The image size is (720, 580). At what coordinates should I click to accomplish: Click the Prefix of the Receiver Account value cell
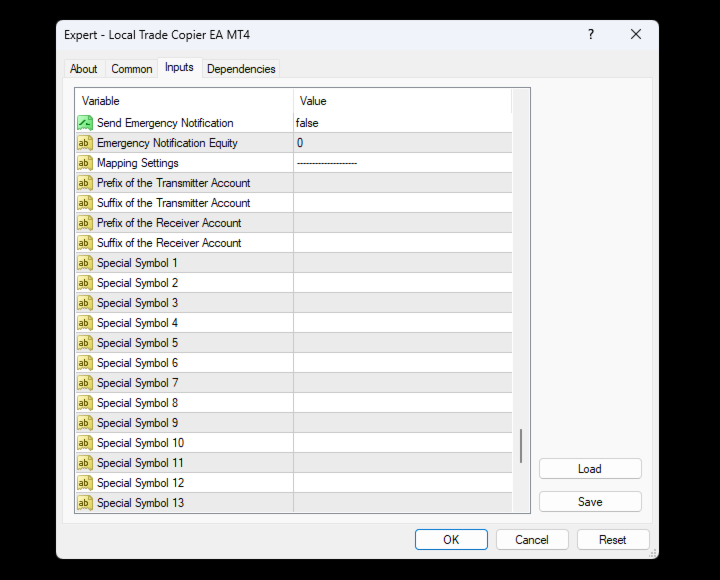[x=403, y=223]
